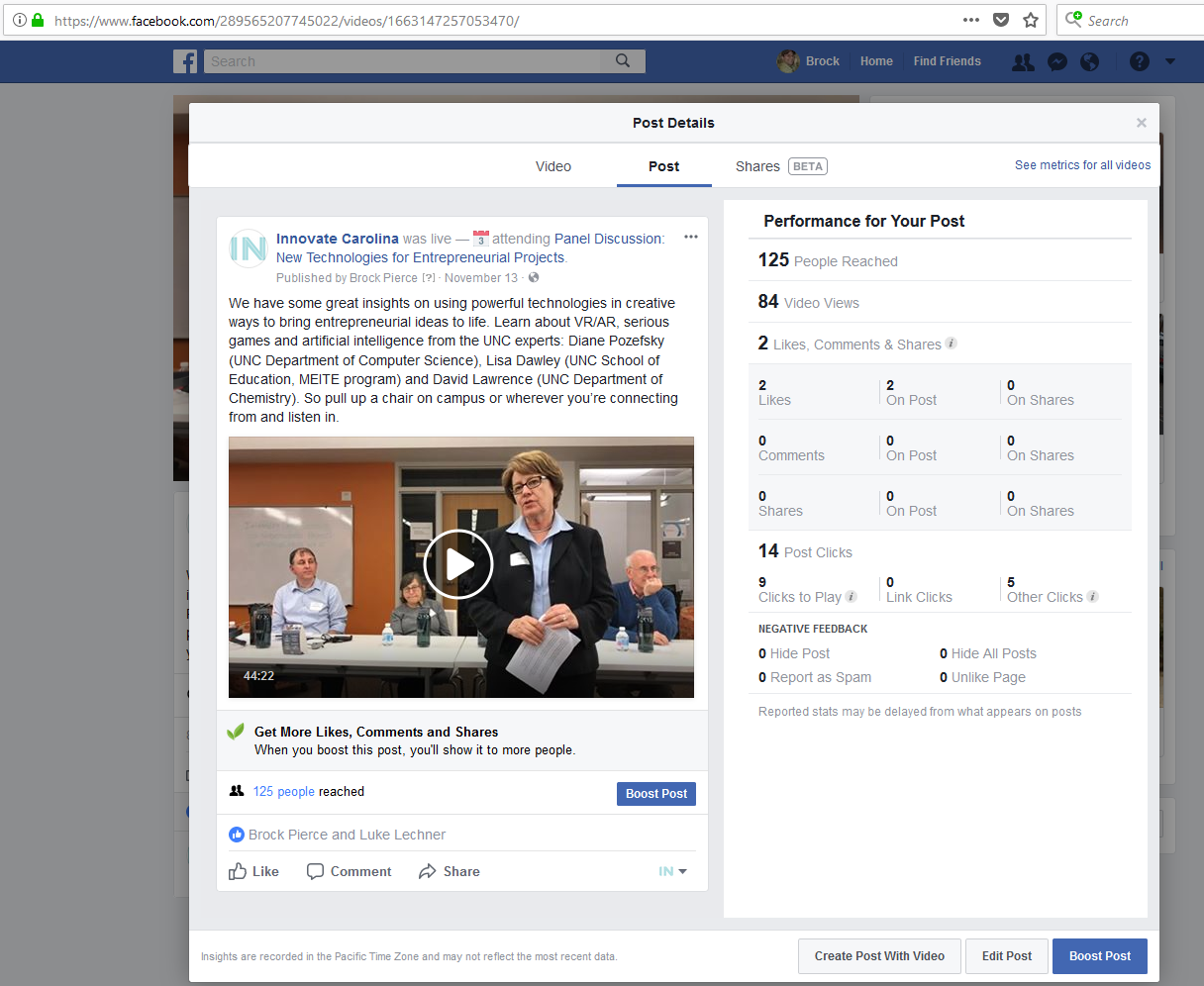Image resolution: width=1204 pixels, height=986 pixels.
Task: Click the Share button
Action: click(x=450, y=871)
